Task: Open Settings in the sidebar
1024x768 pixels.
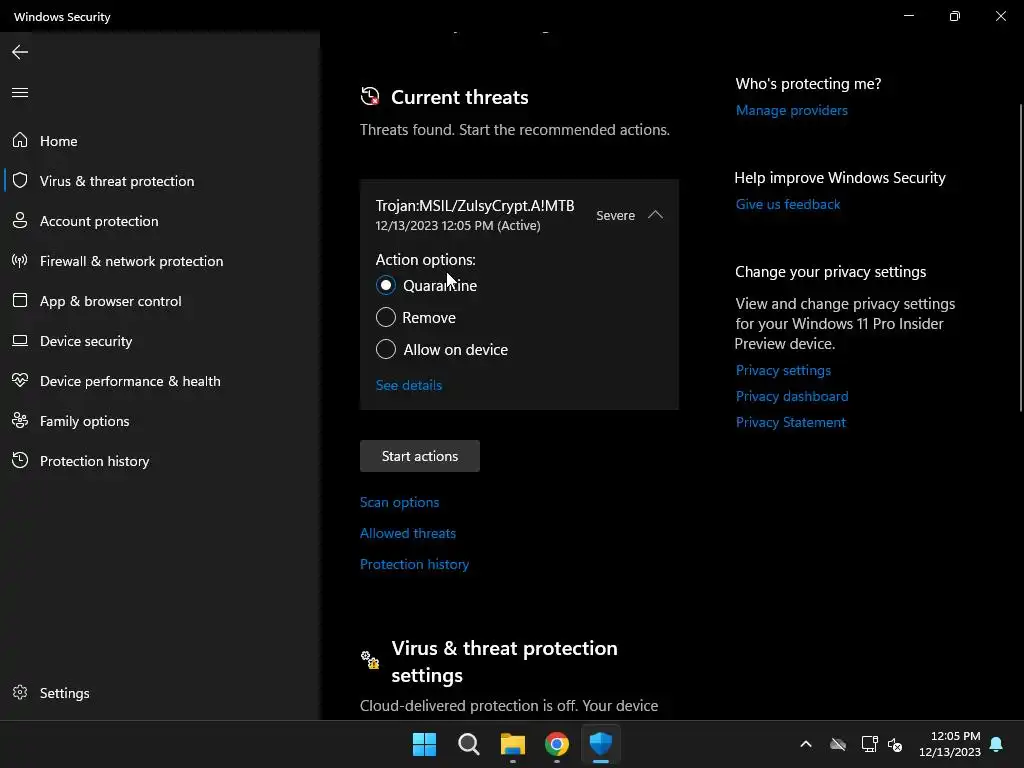Action: [160, 693]
